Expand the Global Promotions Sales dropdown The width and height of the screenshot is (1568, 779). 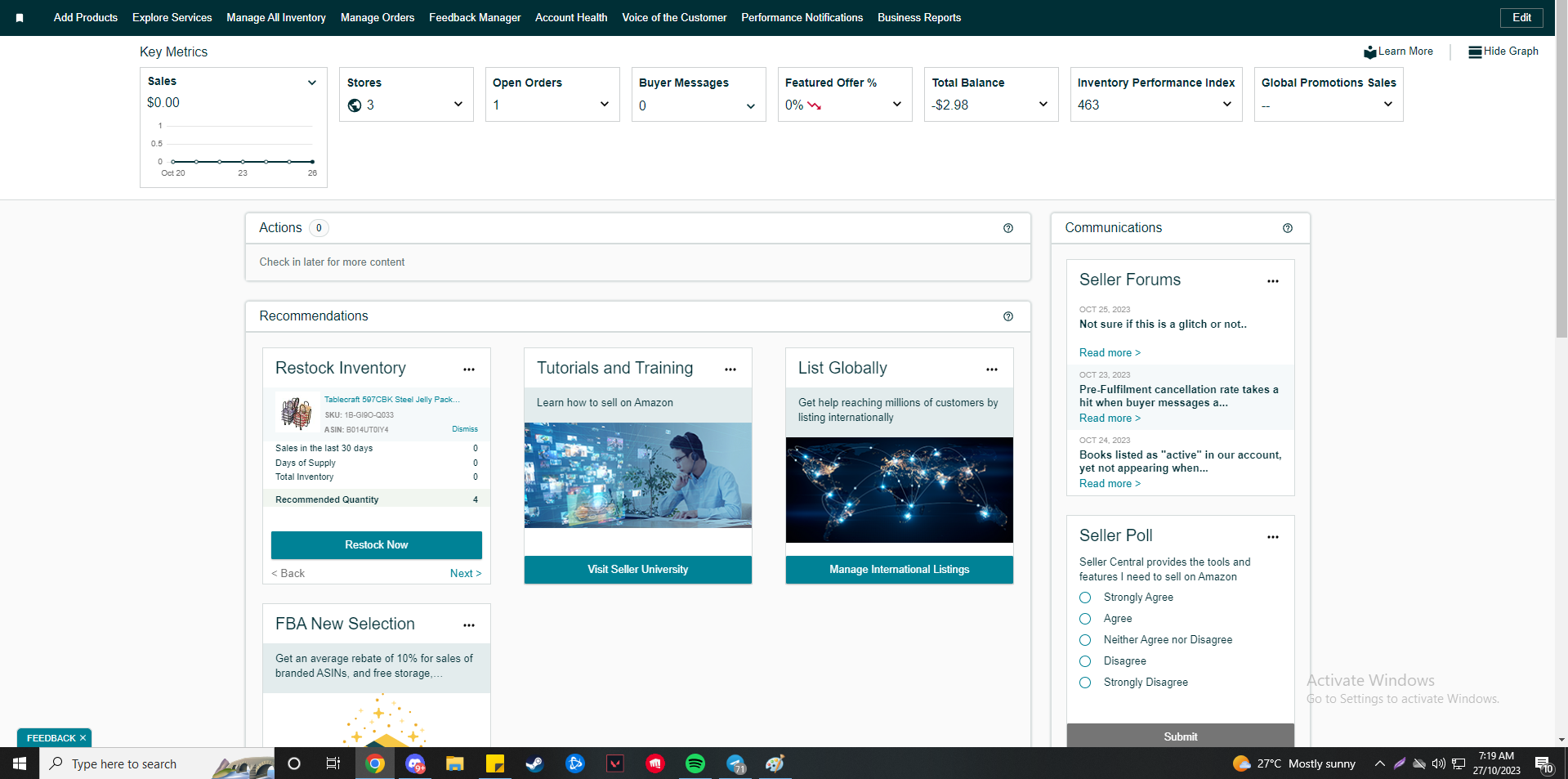pos(1388,104)
